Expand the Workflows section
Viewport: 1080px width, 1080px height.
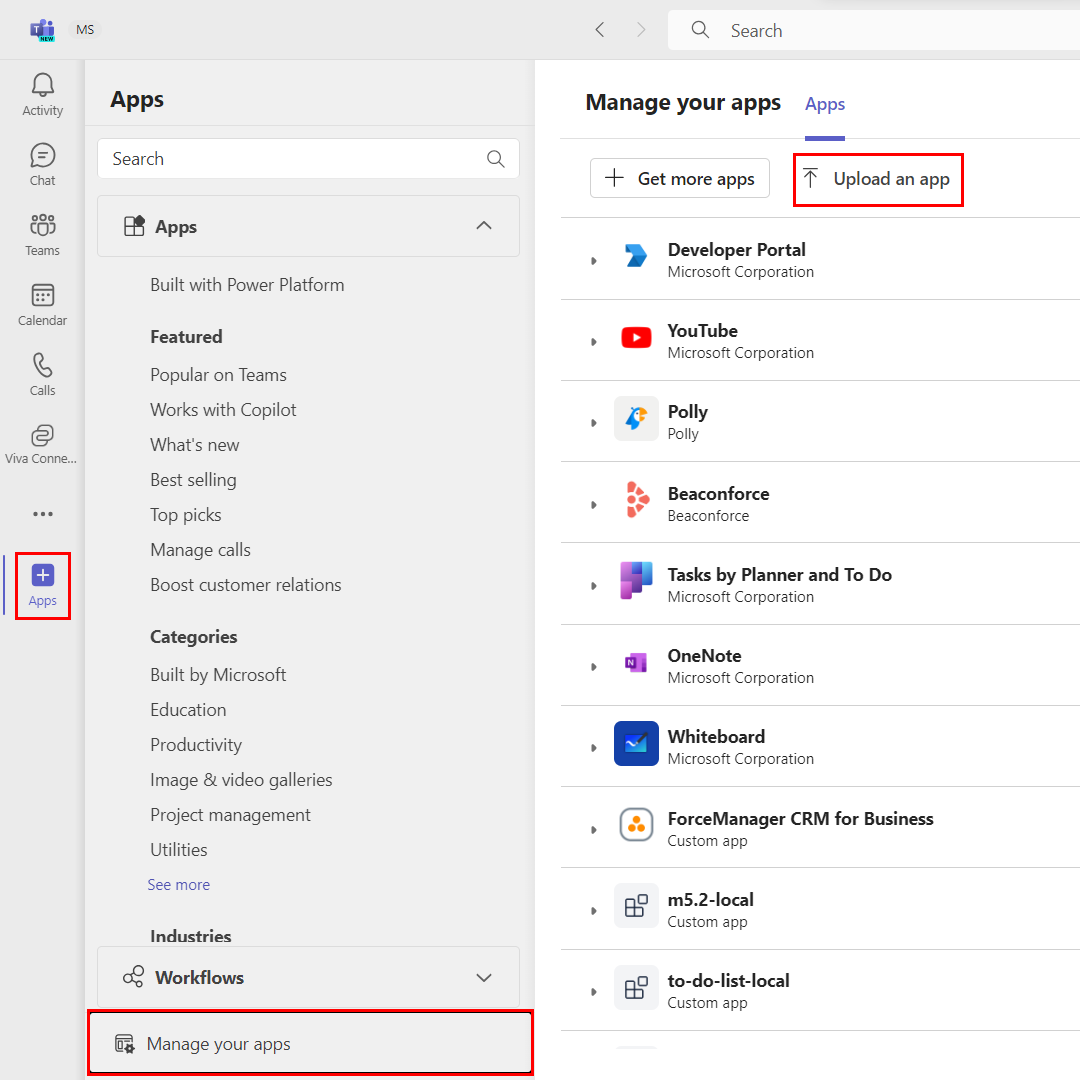tap(484, 977)
